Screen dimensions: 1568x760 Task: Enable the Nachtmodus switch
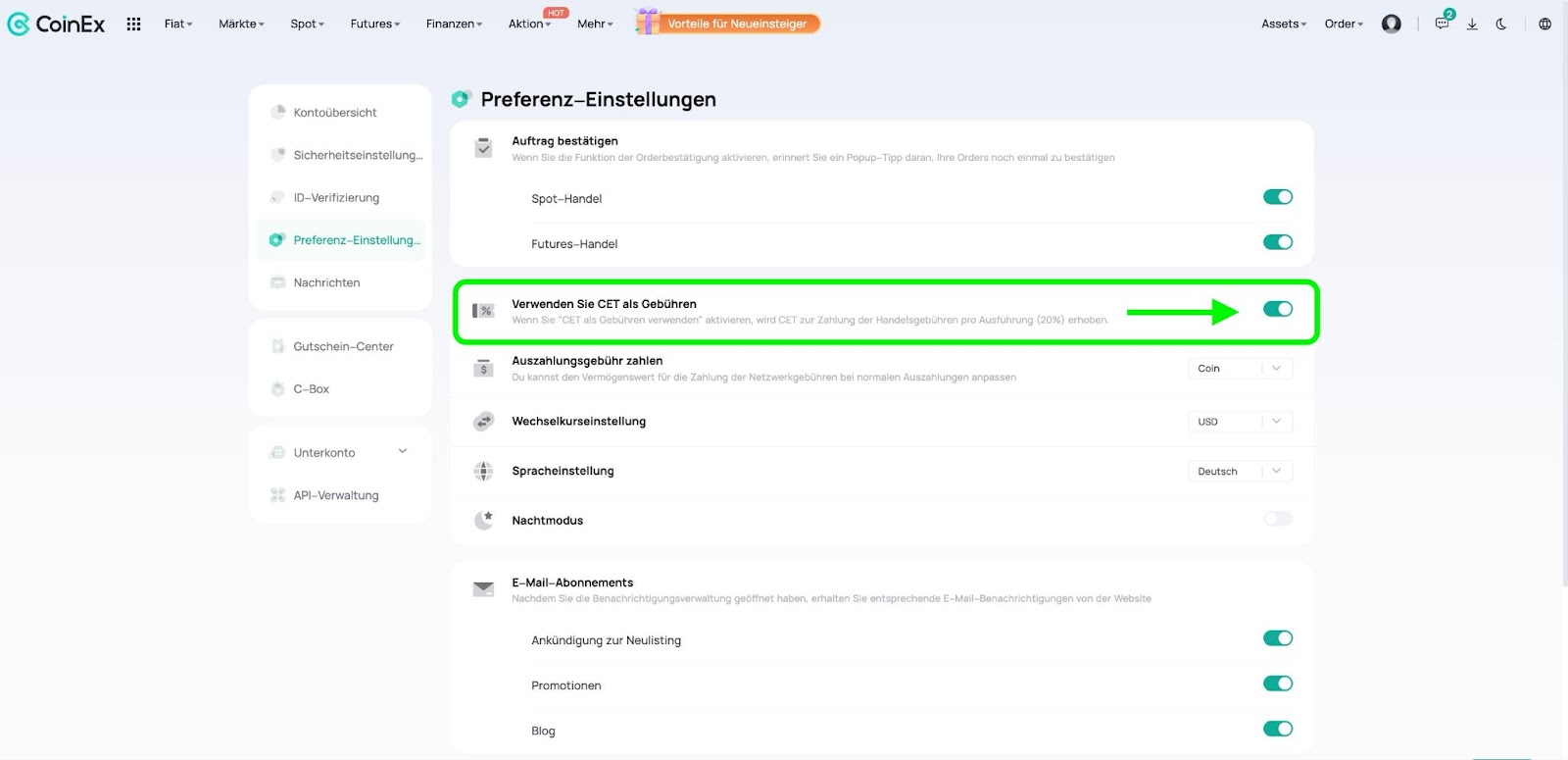click(1278, 519)
